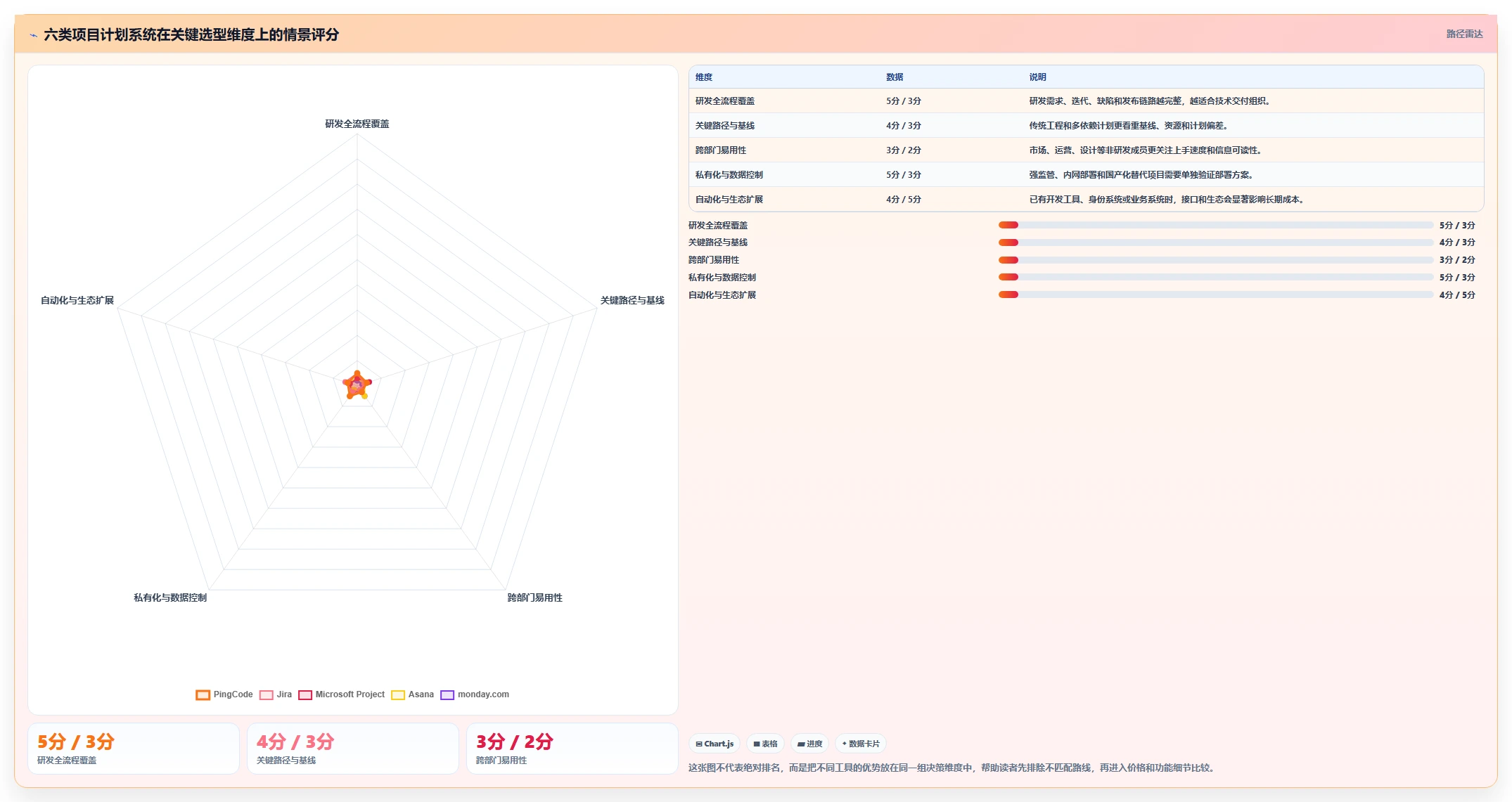1512x802 pixels.
Task: Click the 4分 / 5分 value in the table
Action: [904, 200]
